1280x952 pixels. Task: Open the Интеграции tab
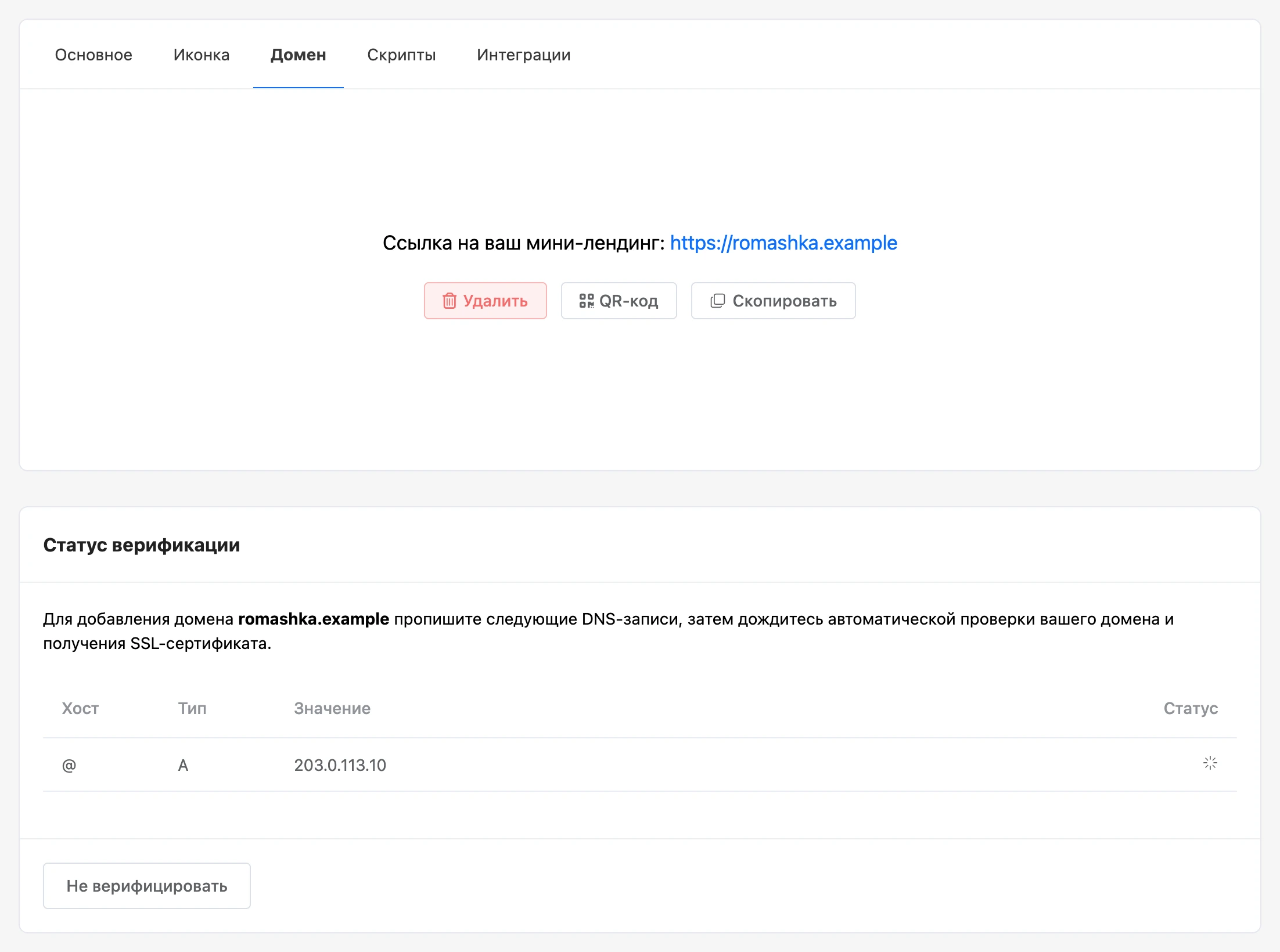point(524,55)
